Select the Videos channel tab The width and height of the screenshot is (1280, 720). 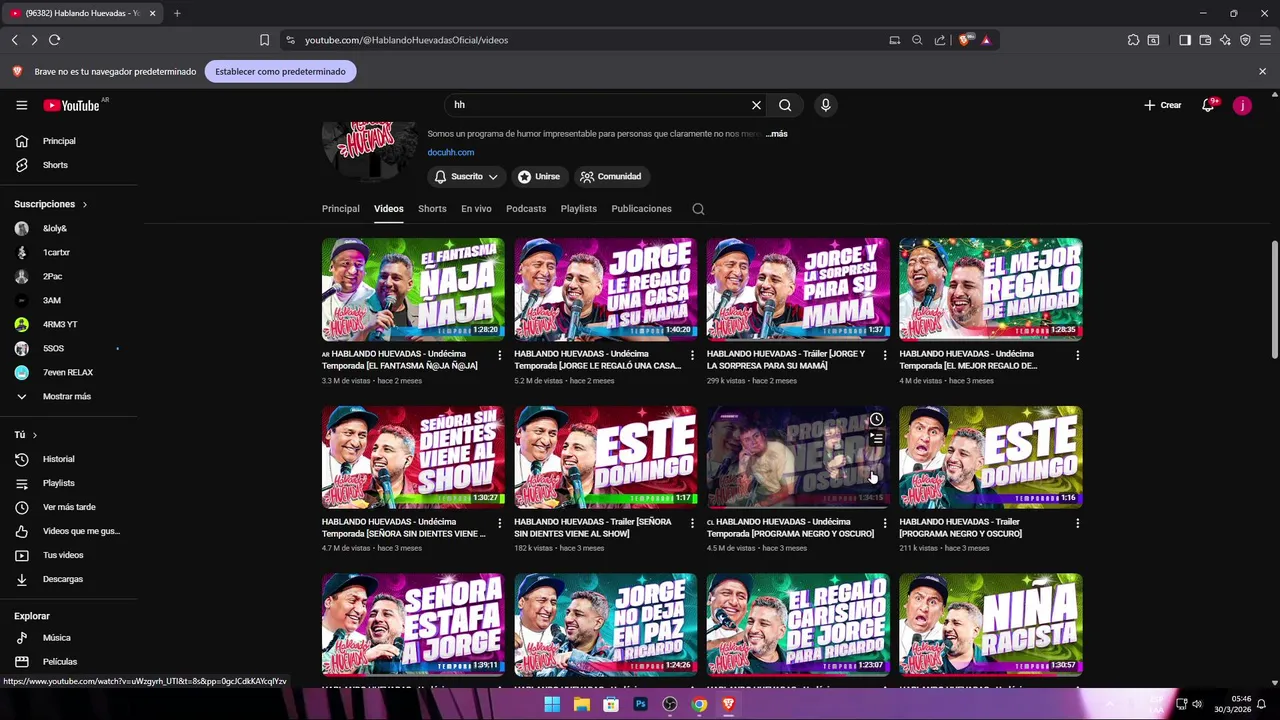click(389, 209)
